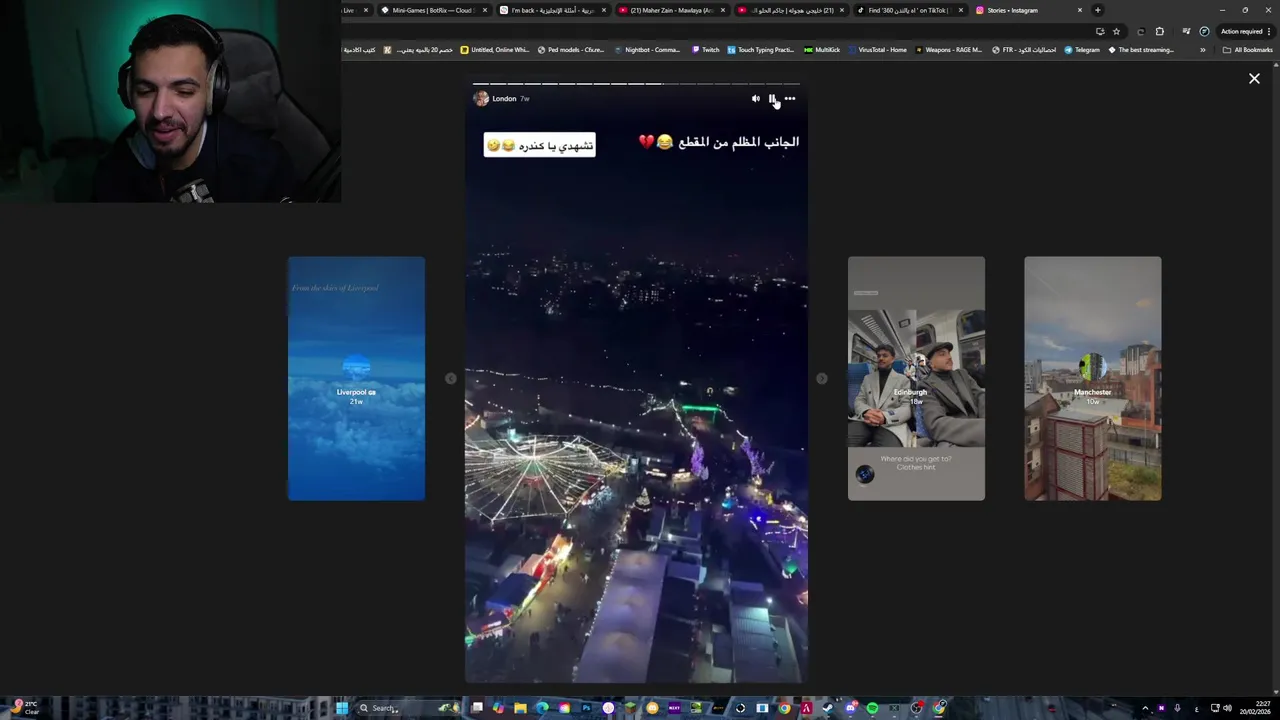Open the London highlight profile picture
This screenshot has width=1280, height=720.
(x=481, y=99)
